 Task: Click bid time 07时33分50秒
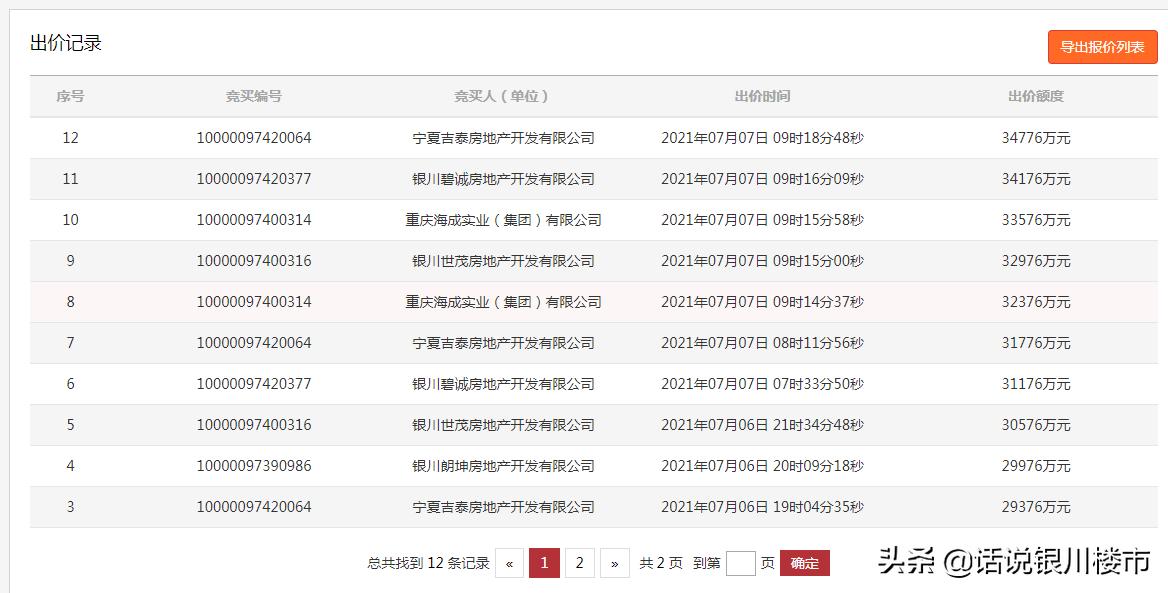point(818,384)
